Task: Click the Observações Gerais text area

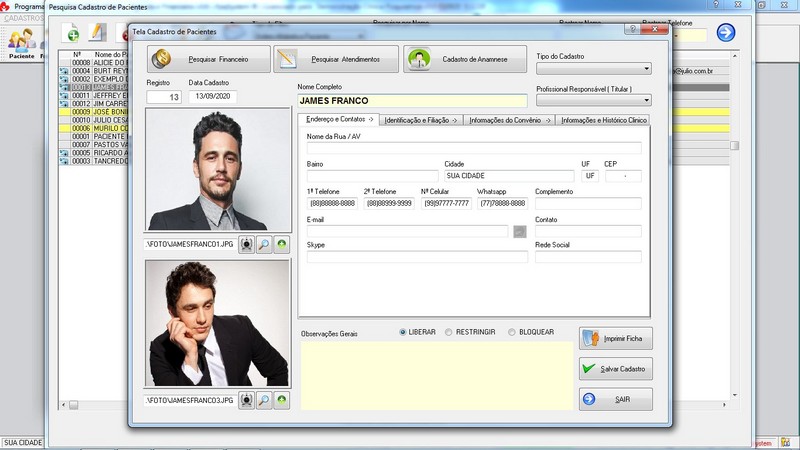Action: pyautogui.click(x=436, y=375)
